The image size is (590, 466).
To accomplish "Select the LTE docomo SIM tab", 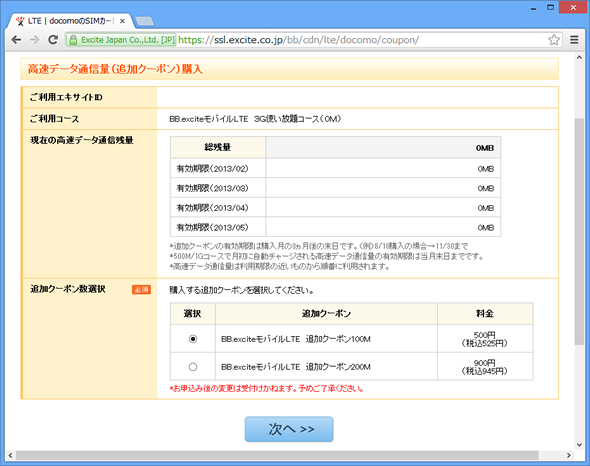I will tap(70, 21).
